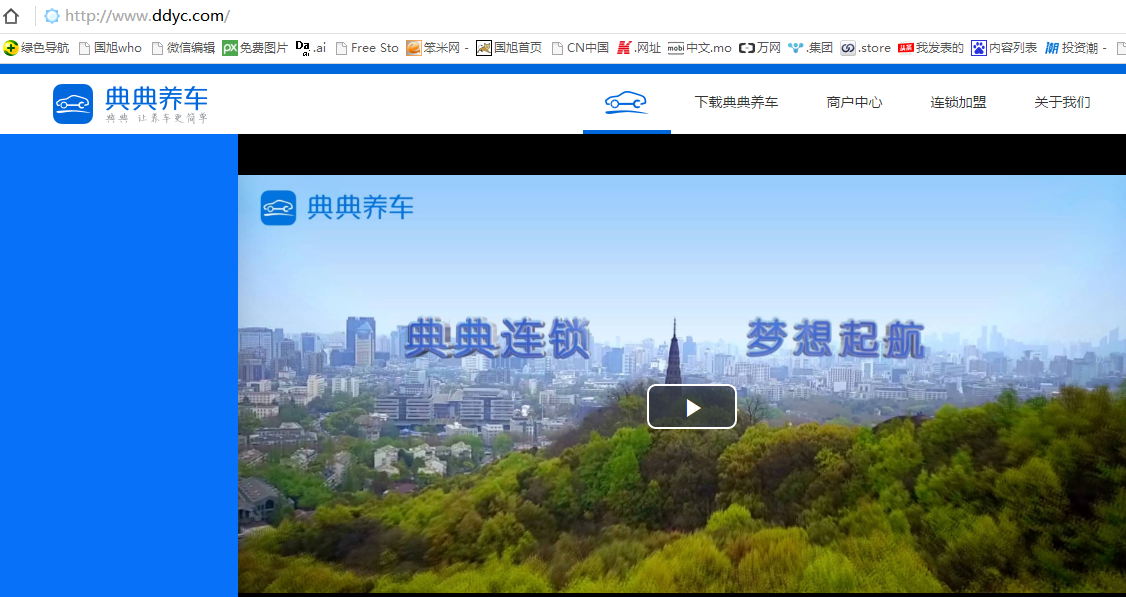Open the 我发表的 bookmark
1126x597 pixels.
tap(931, 48)
